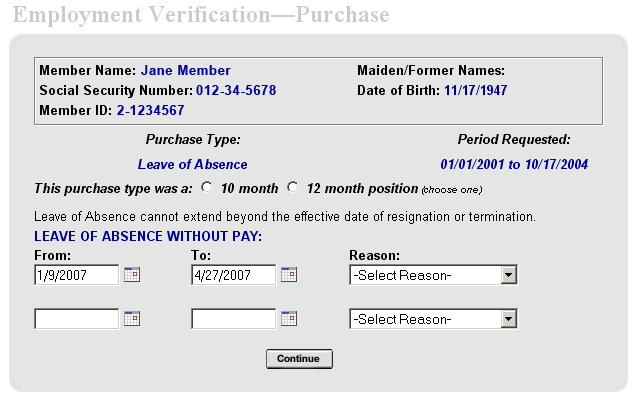Click the Leave of Absence purchase type
The height and width of the screenshot is (398, 636).
click(x=193, y=164)
